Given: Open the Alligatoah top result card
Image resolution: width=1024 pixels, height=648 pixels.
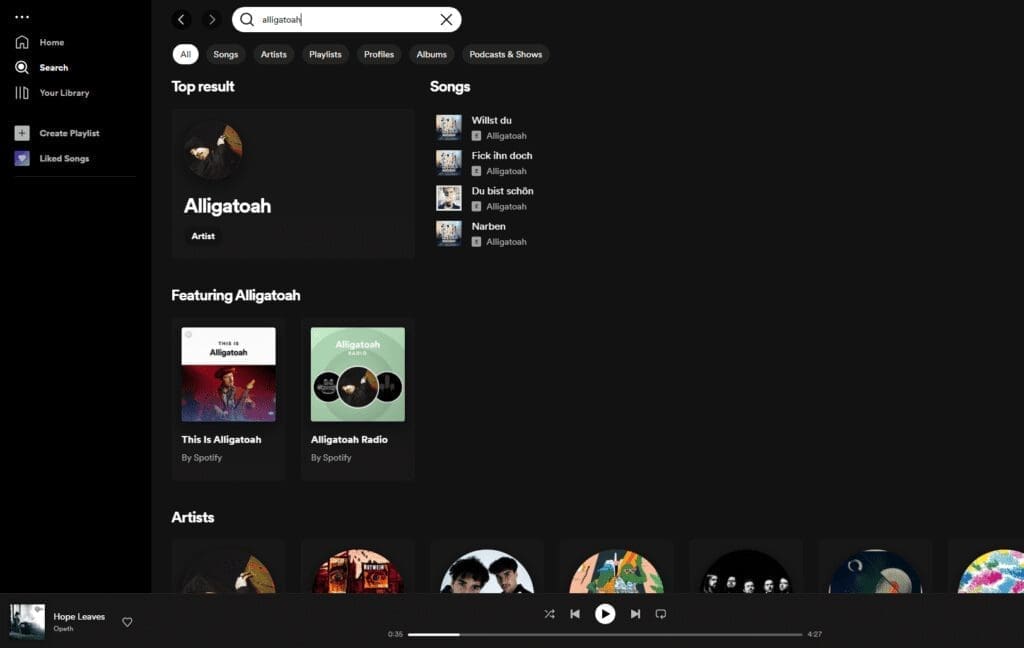Looking at the screenshot, I should pyautogui.click(x=293, y=184).
